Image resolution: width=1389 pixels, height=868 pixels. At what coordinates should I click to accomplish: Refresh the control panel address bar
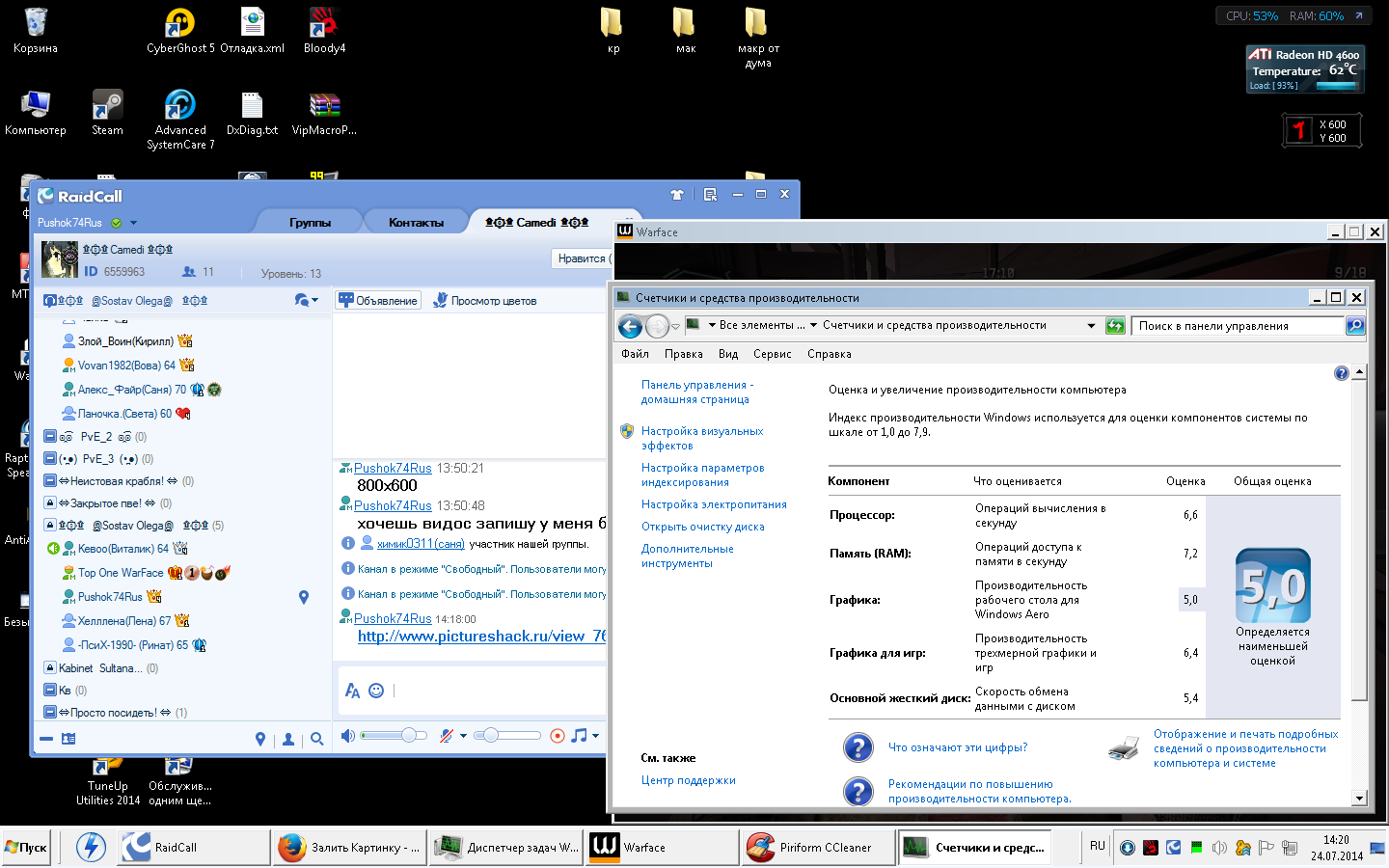pyautogui.click(x=1115, y=326)
